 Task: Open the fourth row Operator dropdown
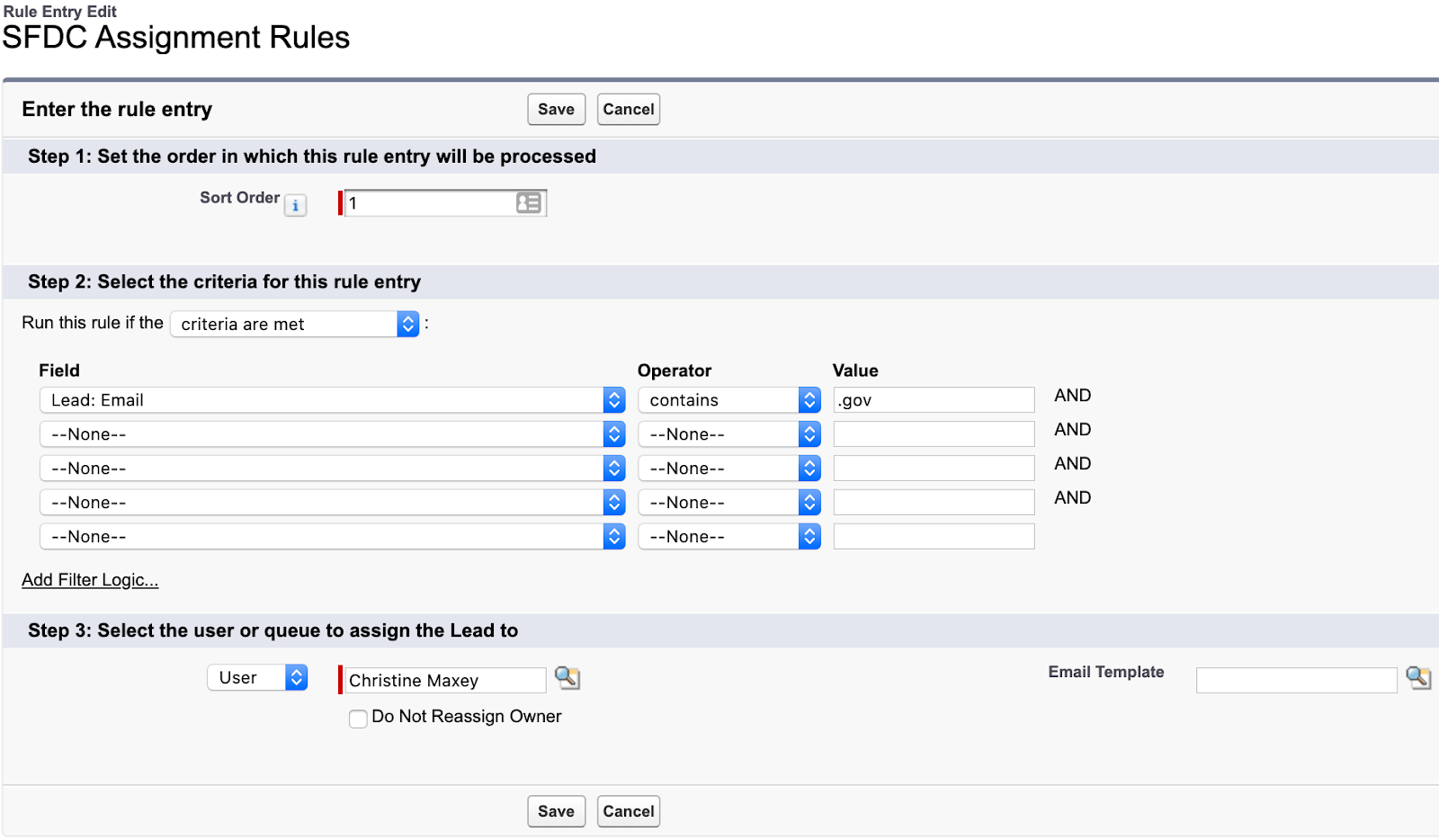(x=729, y=503)
